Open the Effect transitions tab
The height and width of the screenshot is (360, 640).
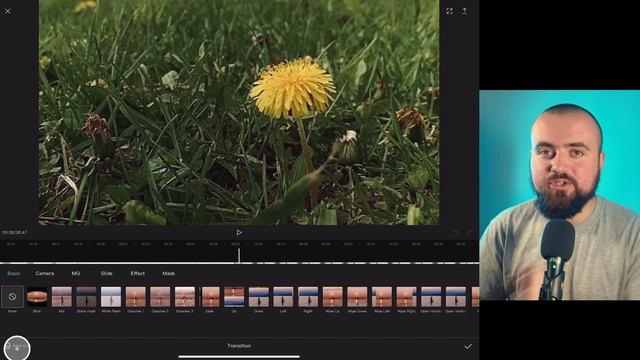(x=138, y=273)
